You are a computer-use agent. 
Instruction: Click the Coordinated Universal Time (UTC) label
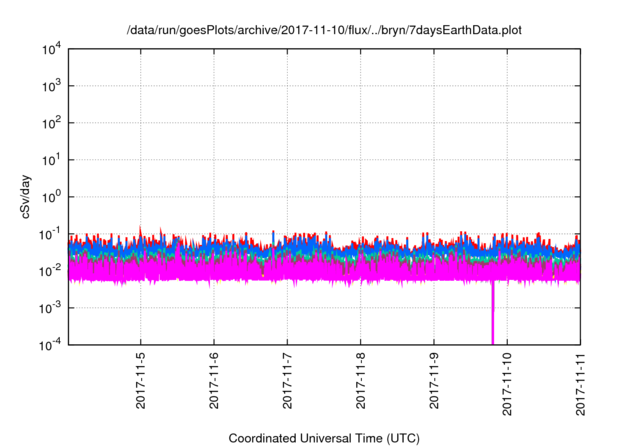[x=324, y=439]
